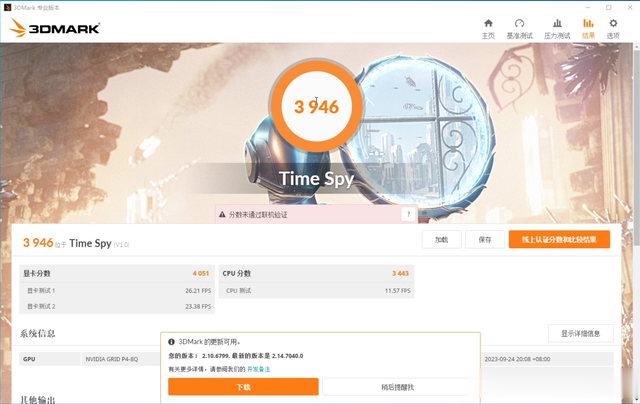Click the 显卡分数 row header
Image resolution: width=640 pixels, height=404 pixels.
pos(36,273)
